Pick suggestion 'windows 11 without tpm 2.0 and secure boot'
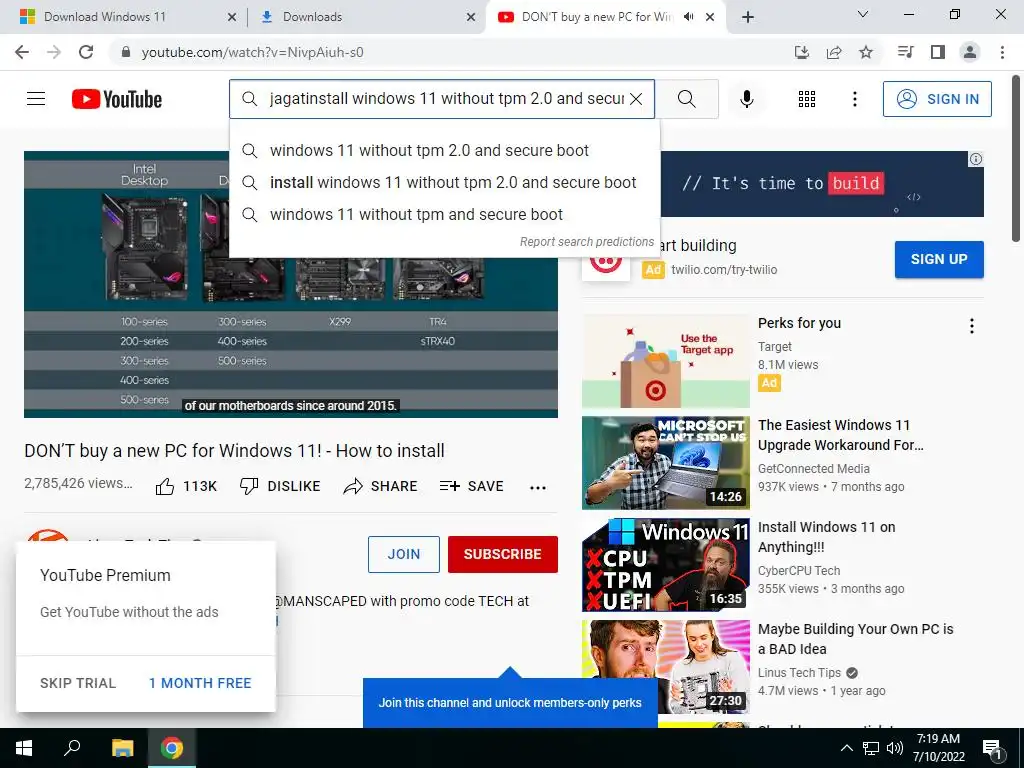1024x768 pixels. click(444, 150)
